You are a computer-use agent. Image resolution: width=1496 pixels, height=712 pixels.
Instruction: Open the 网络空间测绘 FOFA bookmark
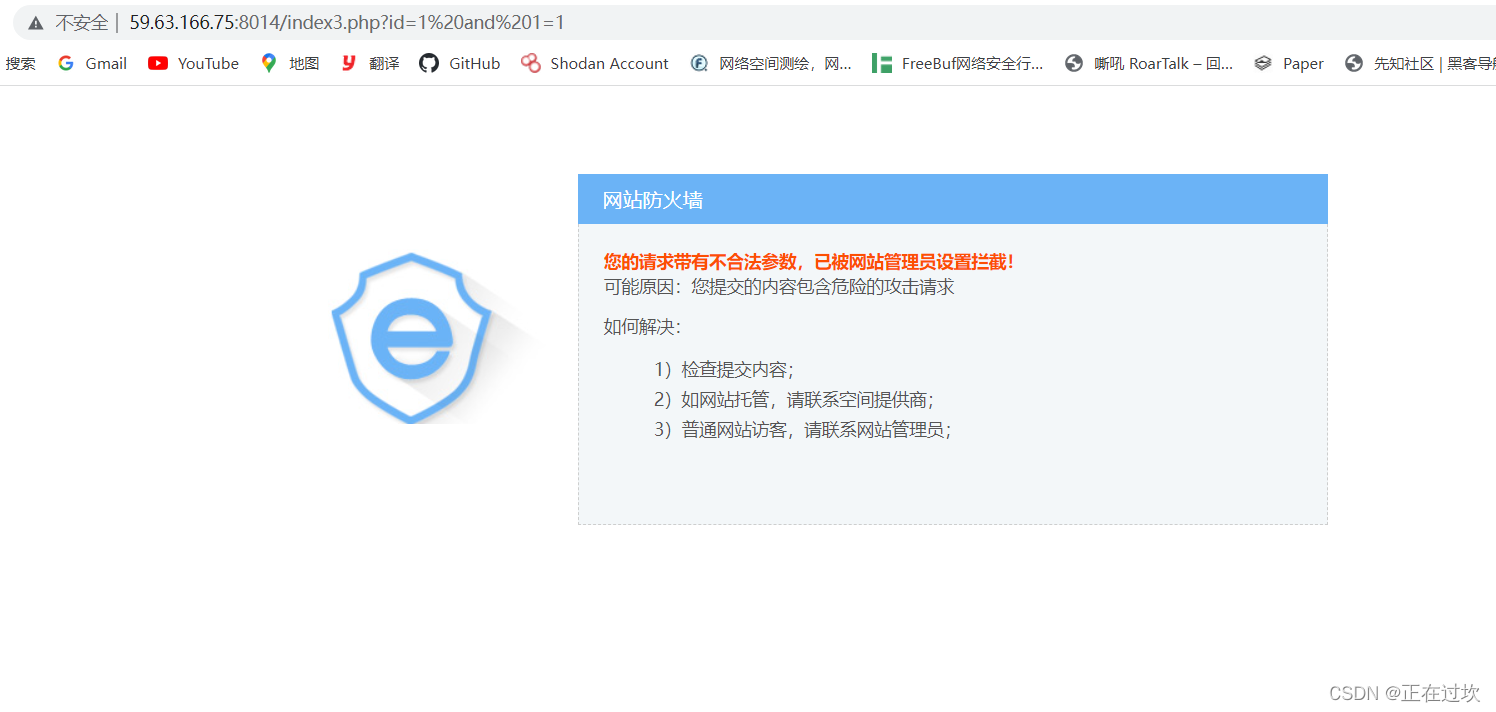[771, 63]
